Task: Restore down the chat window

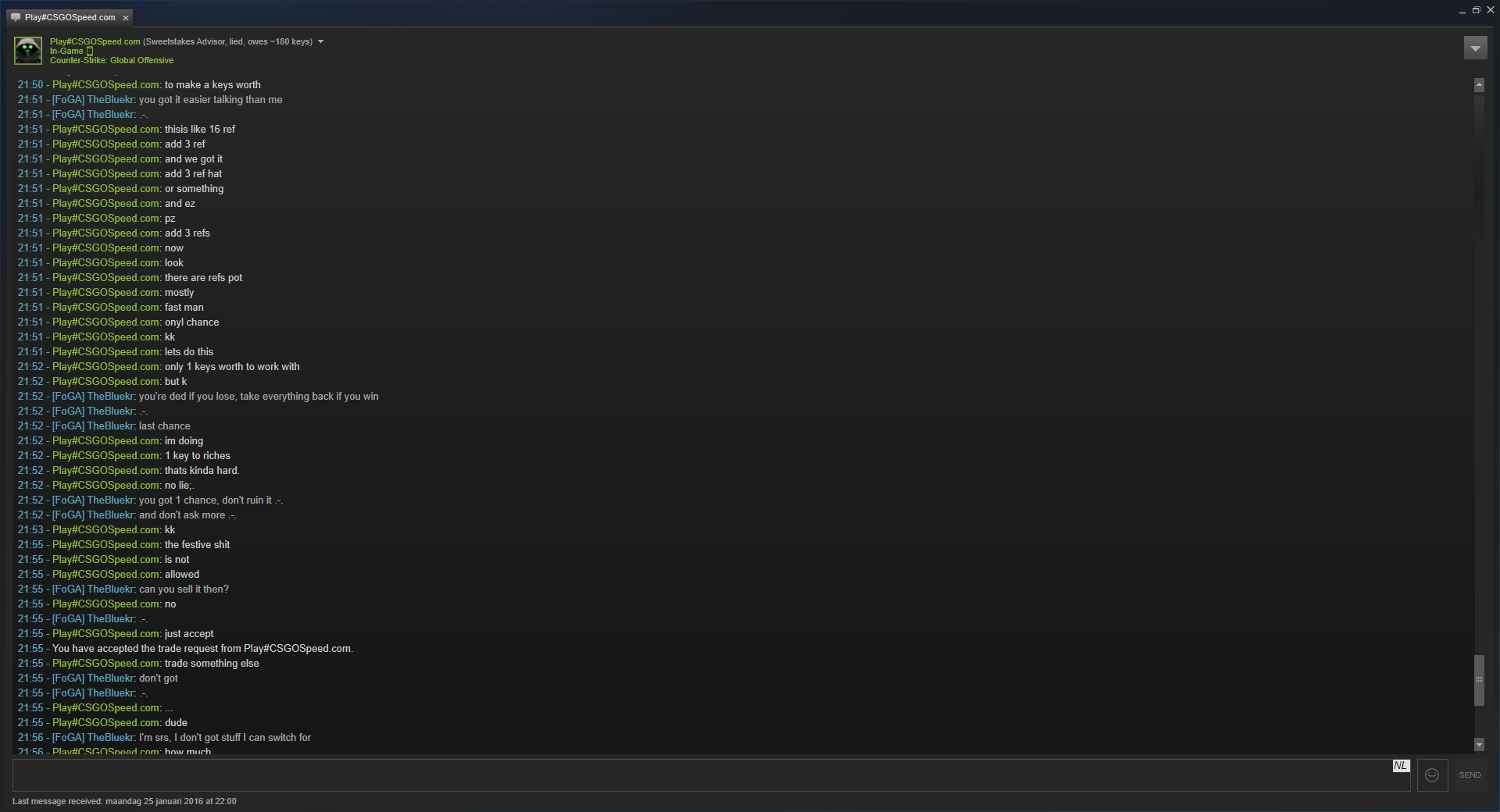Action: coord(1476,10)
